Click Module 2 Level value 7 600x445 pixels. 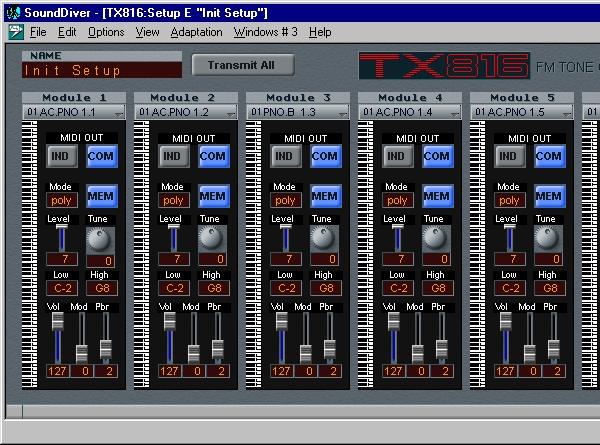point(174,259)
